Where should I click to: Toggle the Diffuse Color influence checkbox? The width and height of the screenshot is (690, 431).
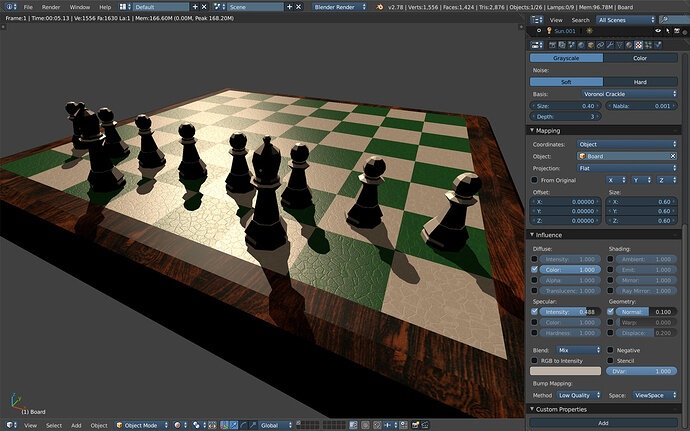click(534, 270)
